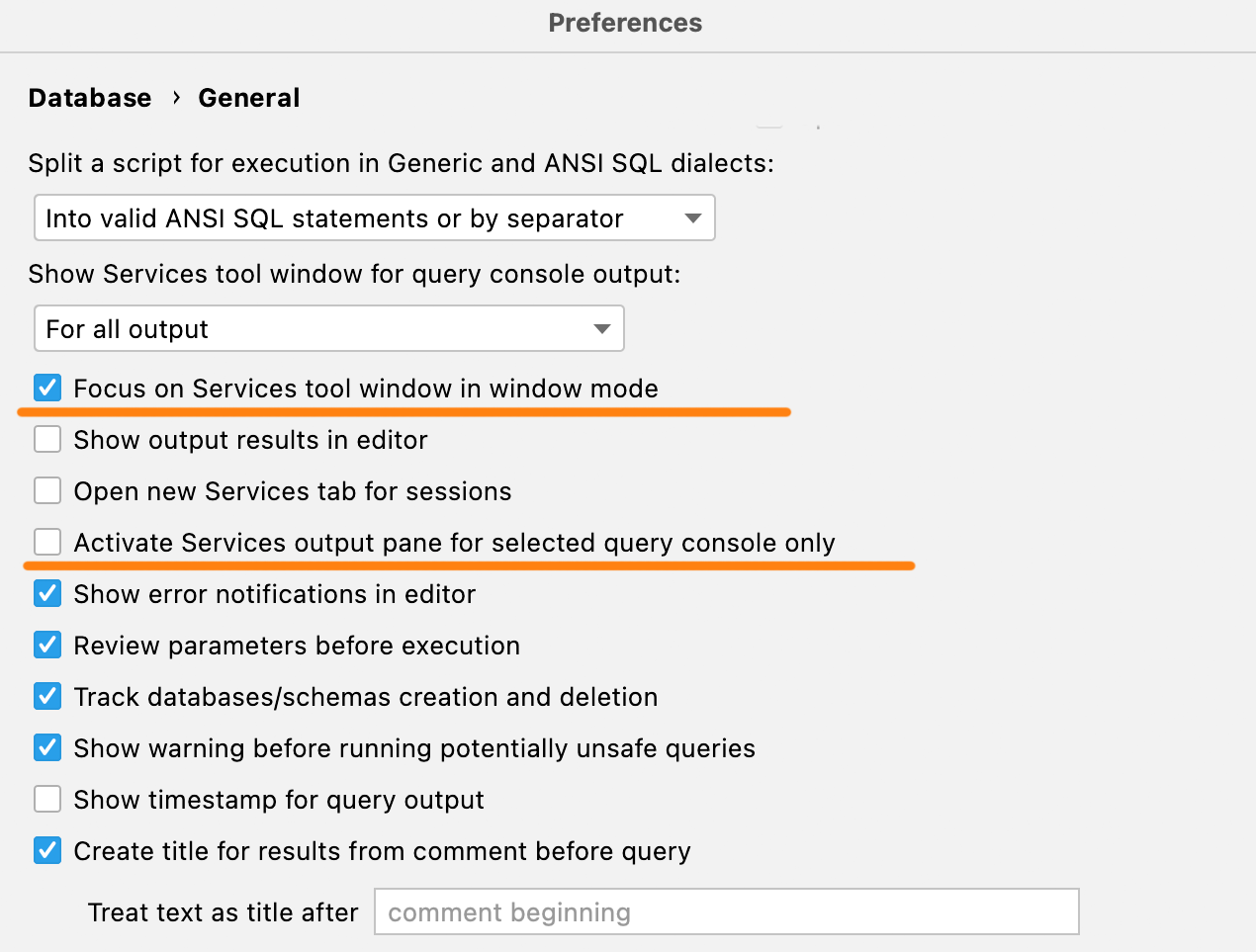This screenshot has height=952, width=1256.
Task: Enable Show timestamp for query output
Action: click(x=47, y=799)
